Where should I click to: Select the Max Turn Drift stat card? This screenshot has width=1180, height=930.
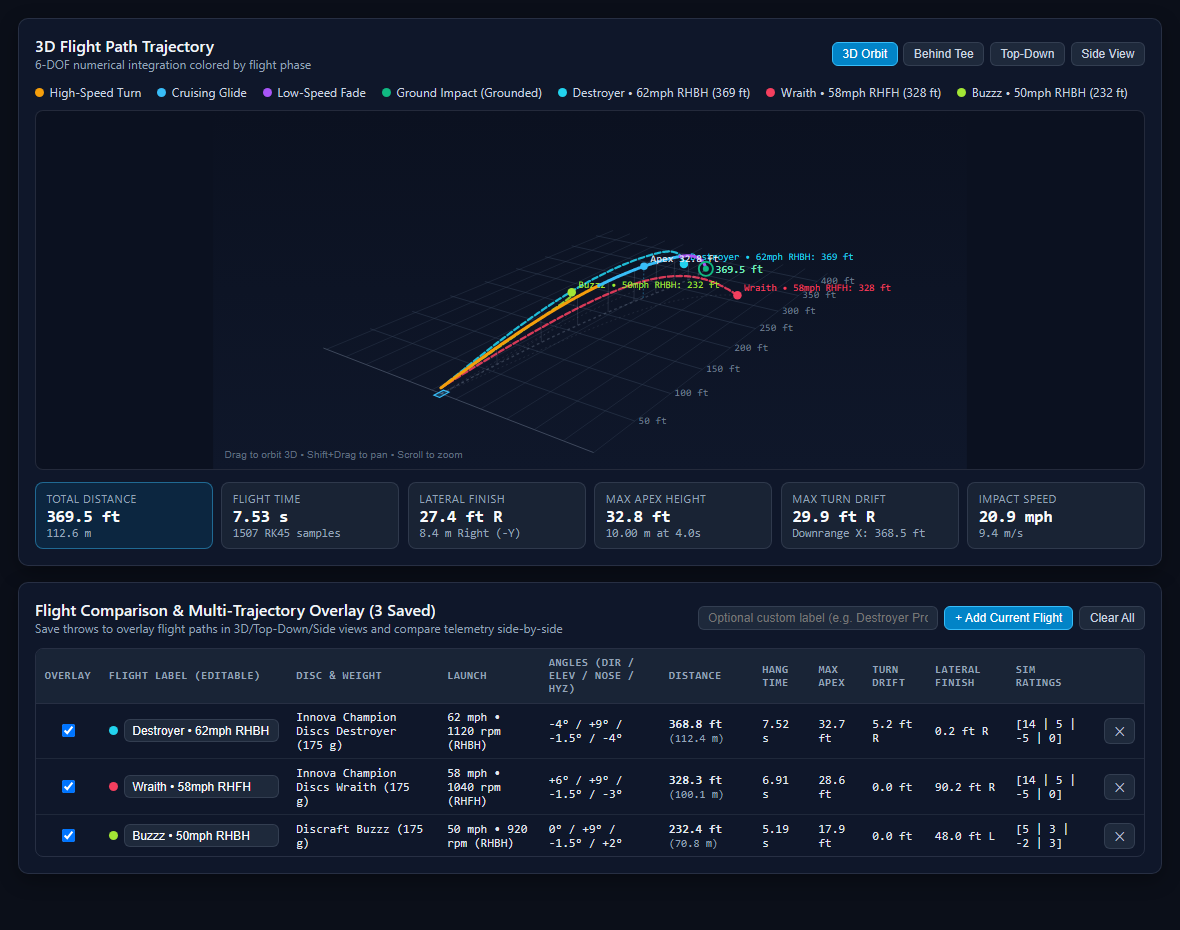point(869,515)
